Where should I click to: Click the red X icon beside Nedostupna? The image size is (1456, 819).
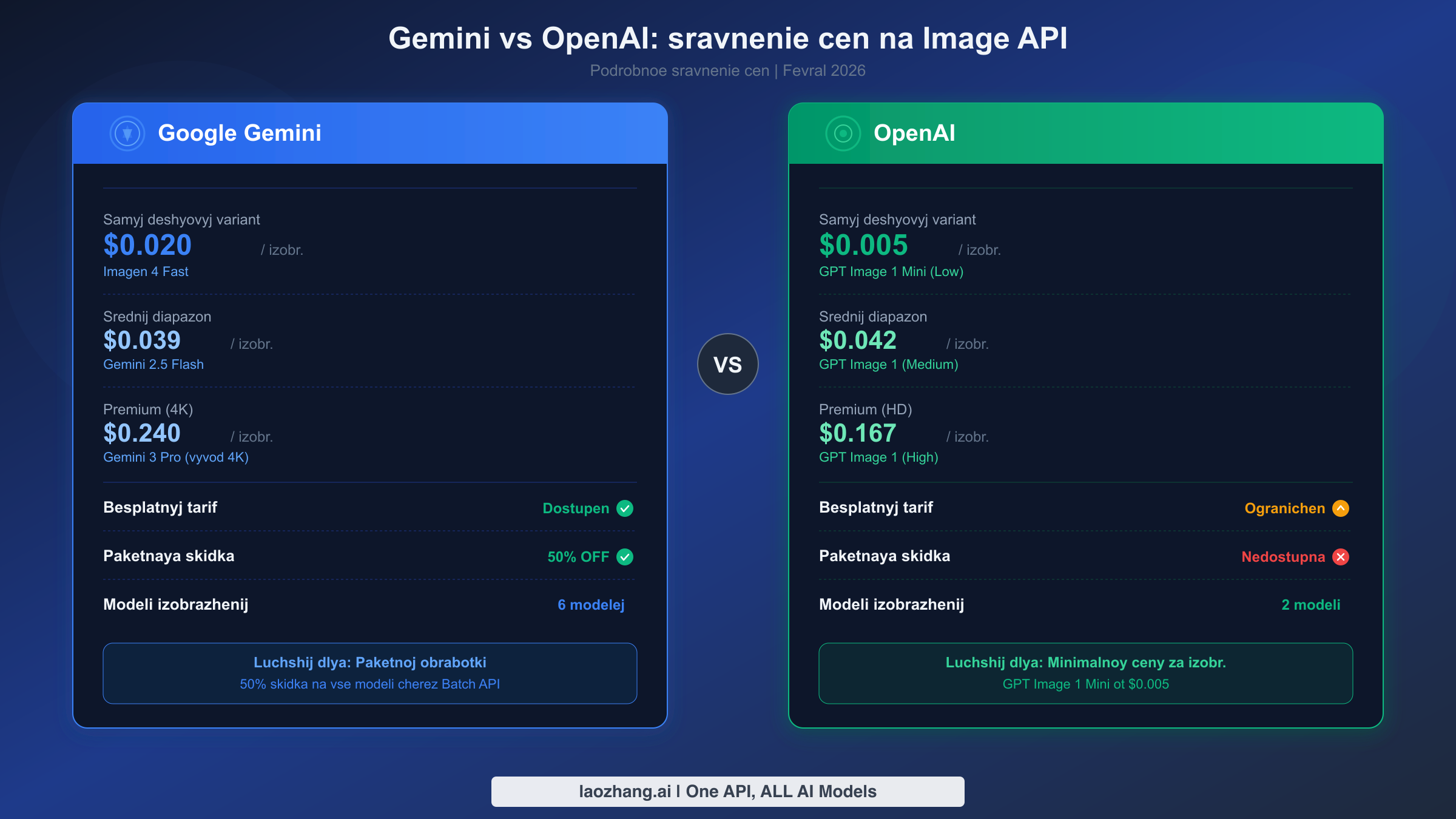(x=1341, y=556)
